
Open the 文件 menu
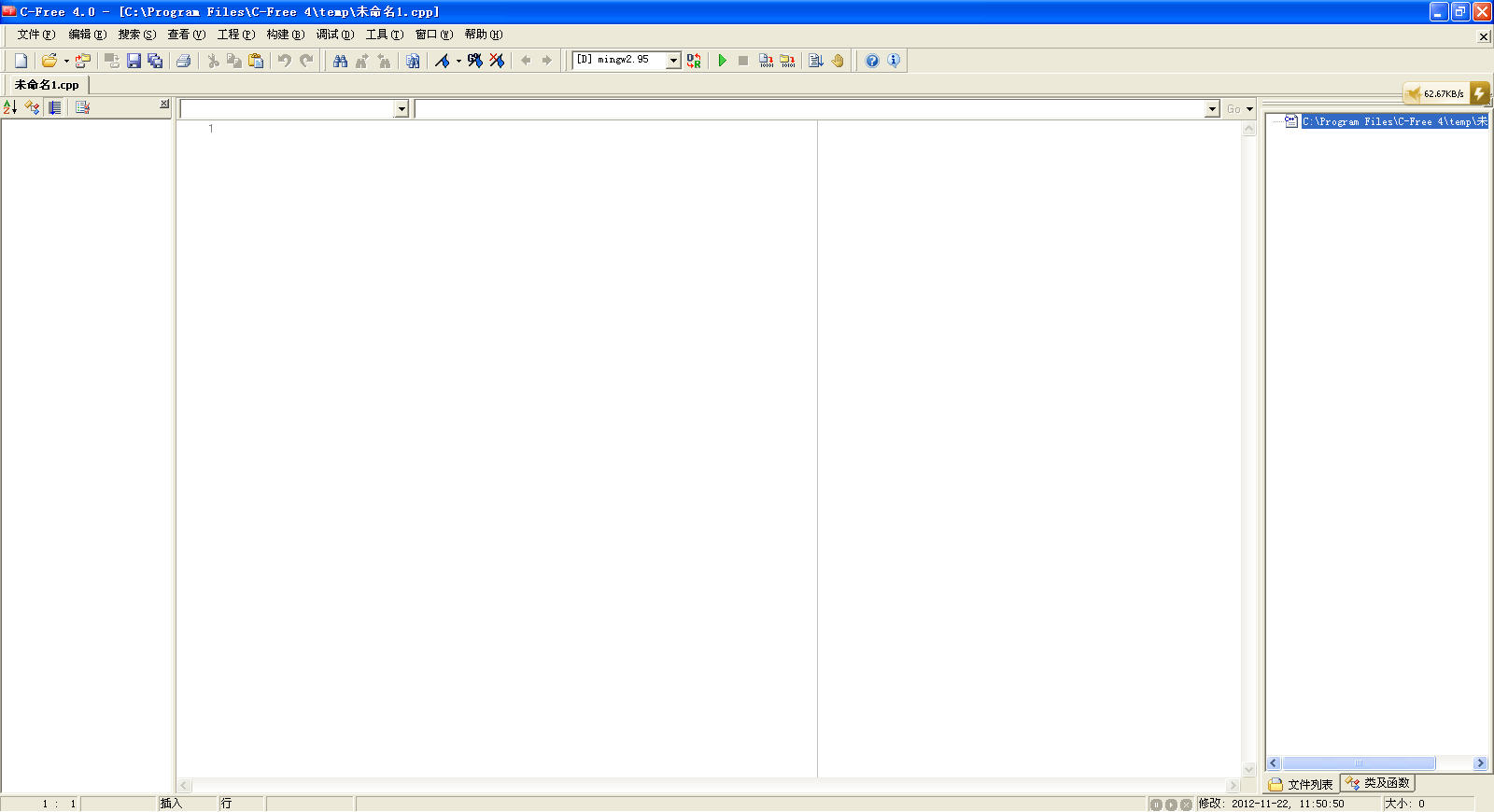click(x=35, y=35)
